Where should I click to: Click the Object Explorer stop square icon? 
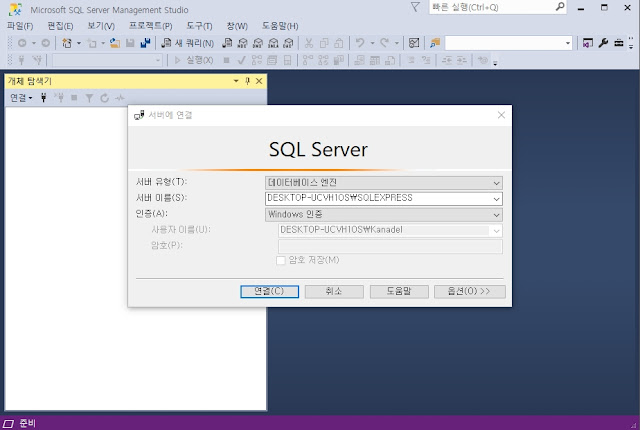pos(74,98)
